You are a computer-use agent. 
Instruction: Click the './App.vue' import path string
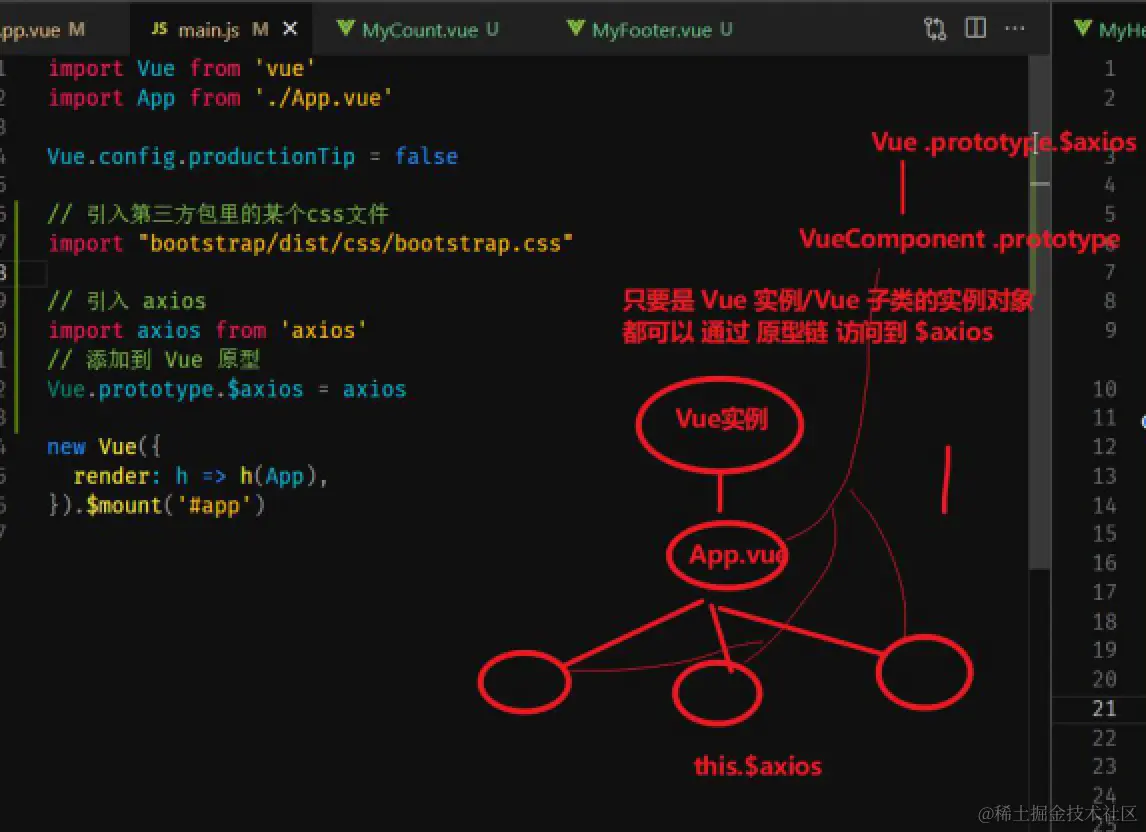[324, 98]
